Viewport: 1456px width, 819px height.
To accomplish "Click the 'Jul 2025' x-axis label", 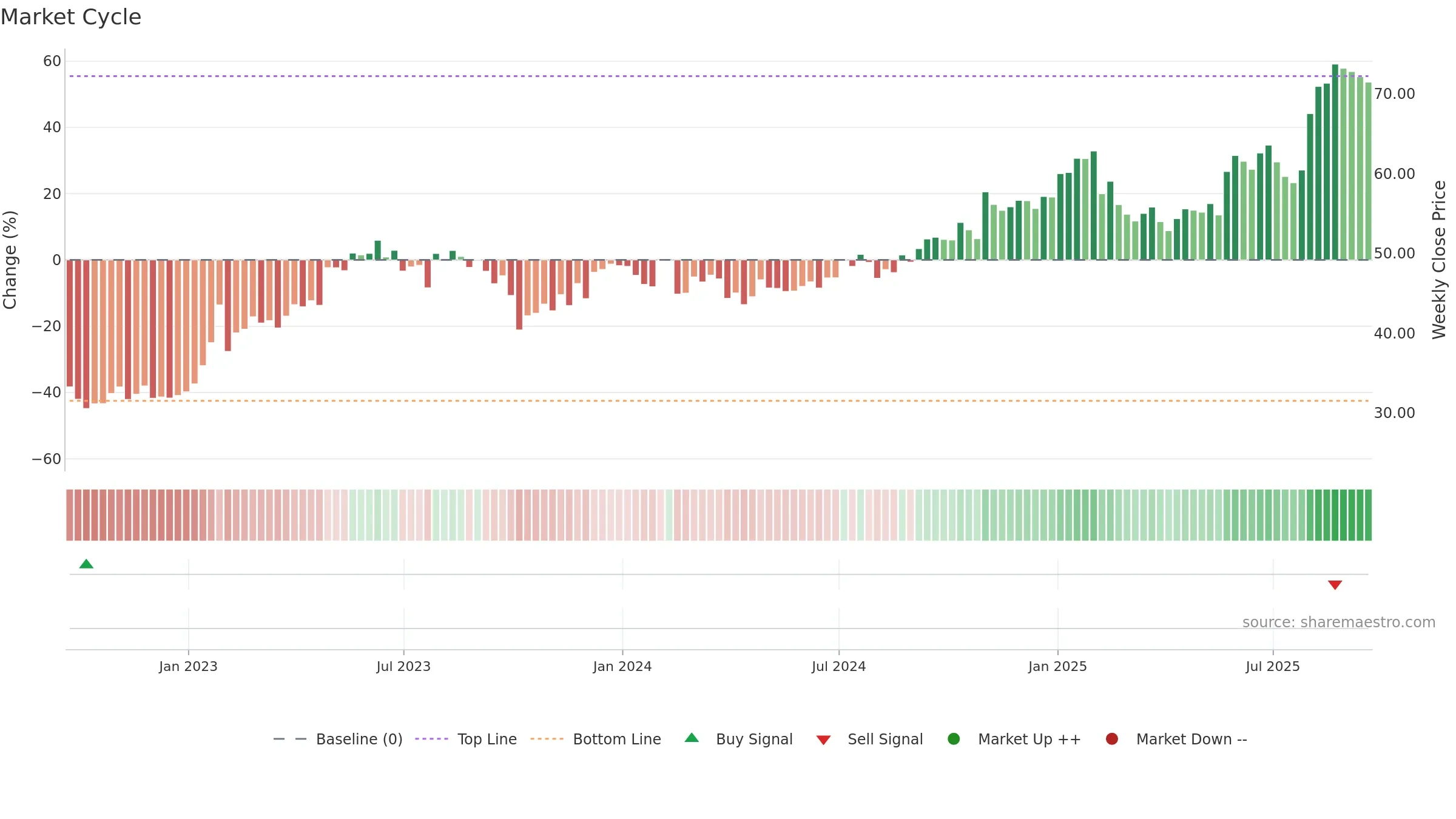I will point(1273,667).
